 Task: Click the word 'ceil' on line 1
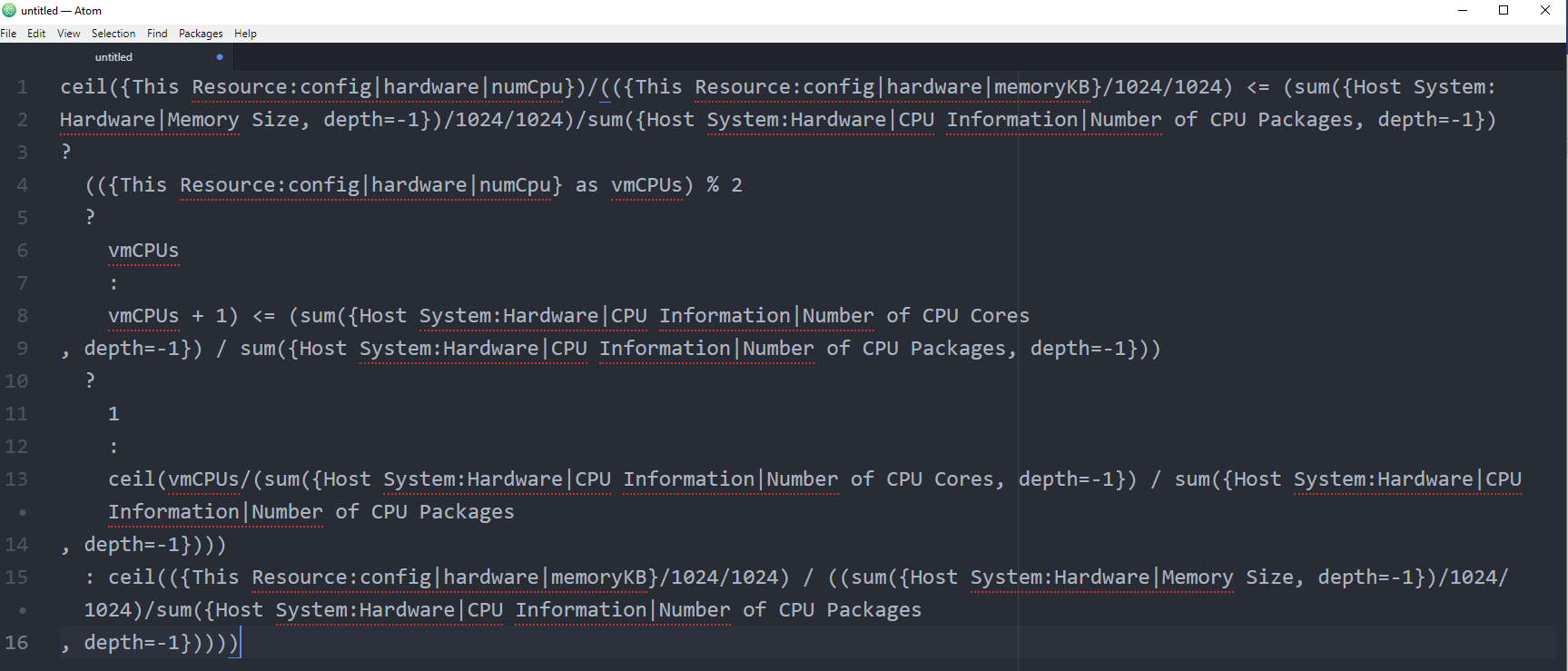[x=84, y=87]
